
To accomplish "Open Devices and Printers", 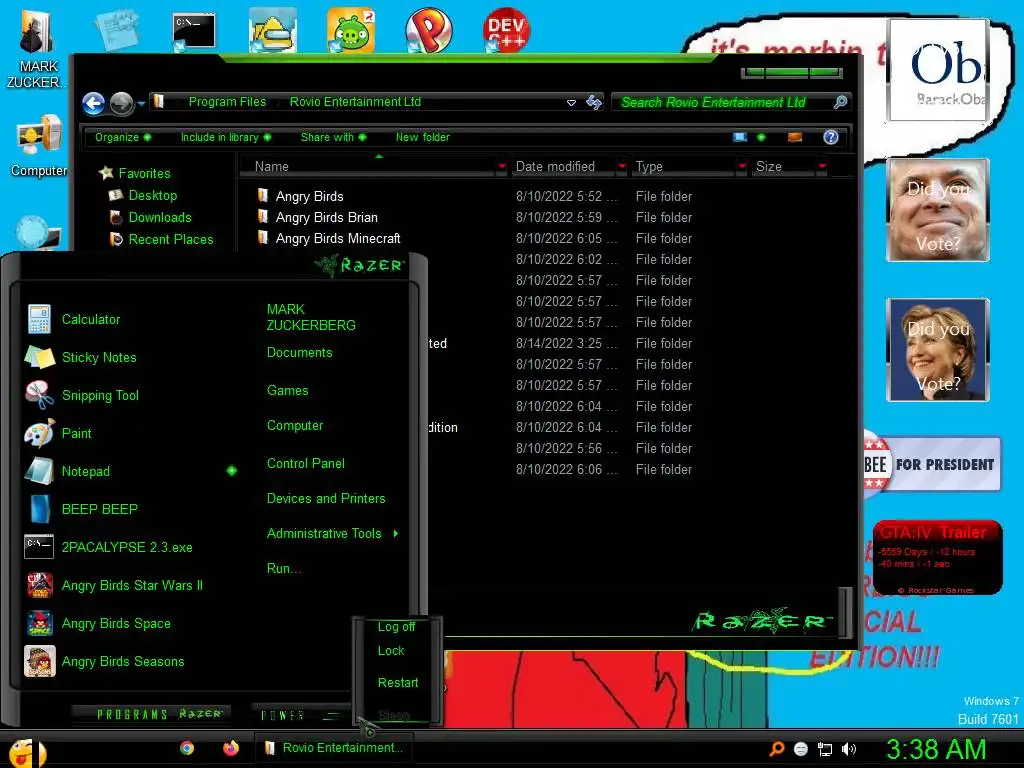I will [x=326, y=499].
